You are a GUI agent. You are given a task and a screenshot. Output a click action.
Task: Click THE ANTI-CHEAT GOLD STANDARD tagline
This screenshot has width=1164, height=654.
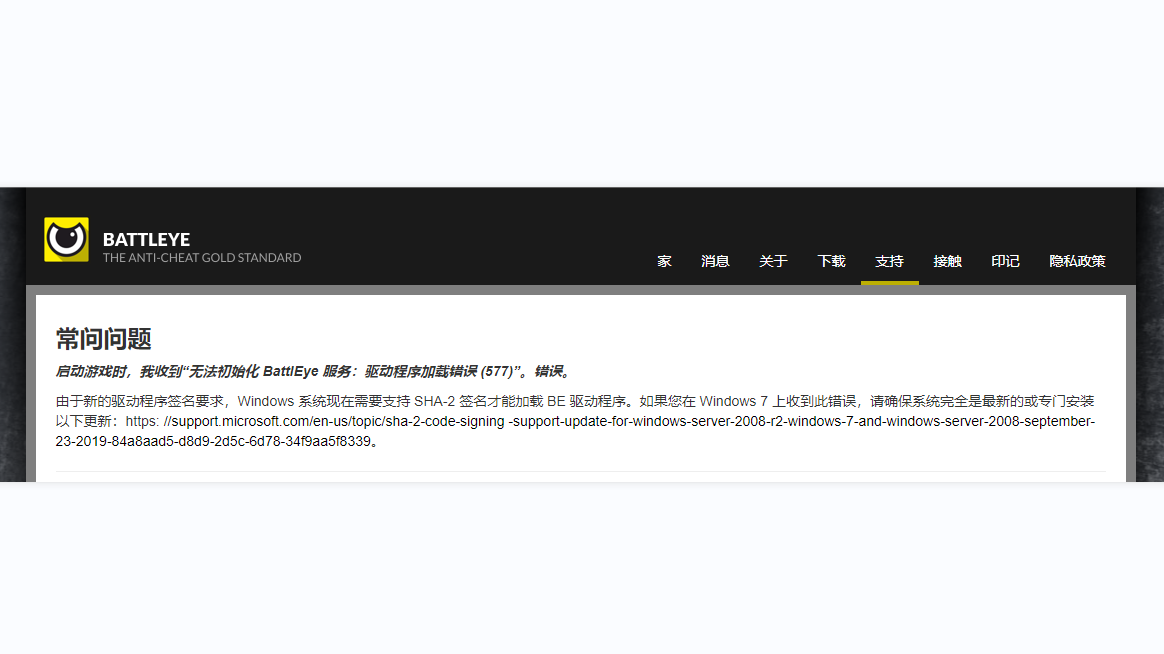pyautogui.click(x=202, y=258)
